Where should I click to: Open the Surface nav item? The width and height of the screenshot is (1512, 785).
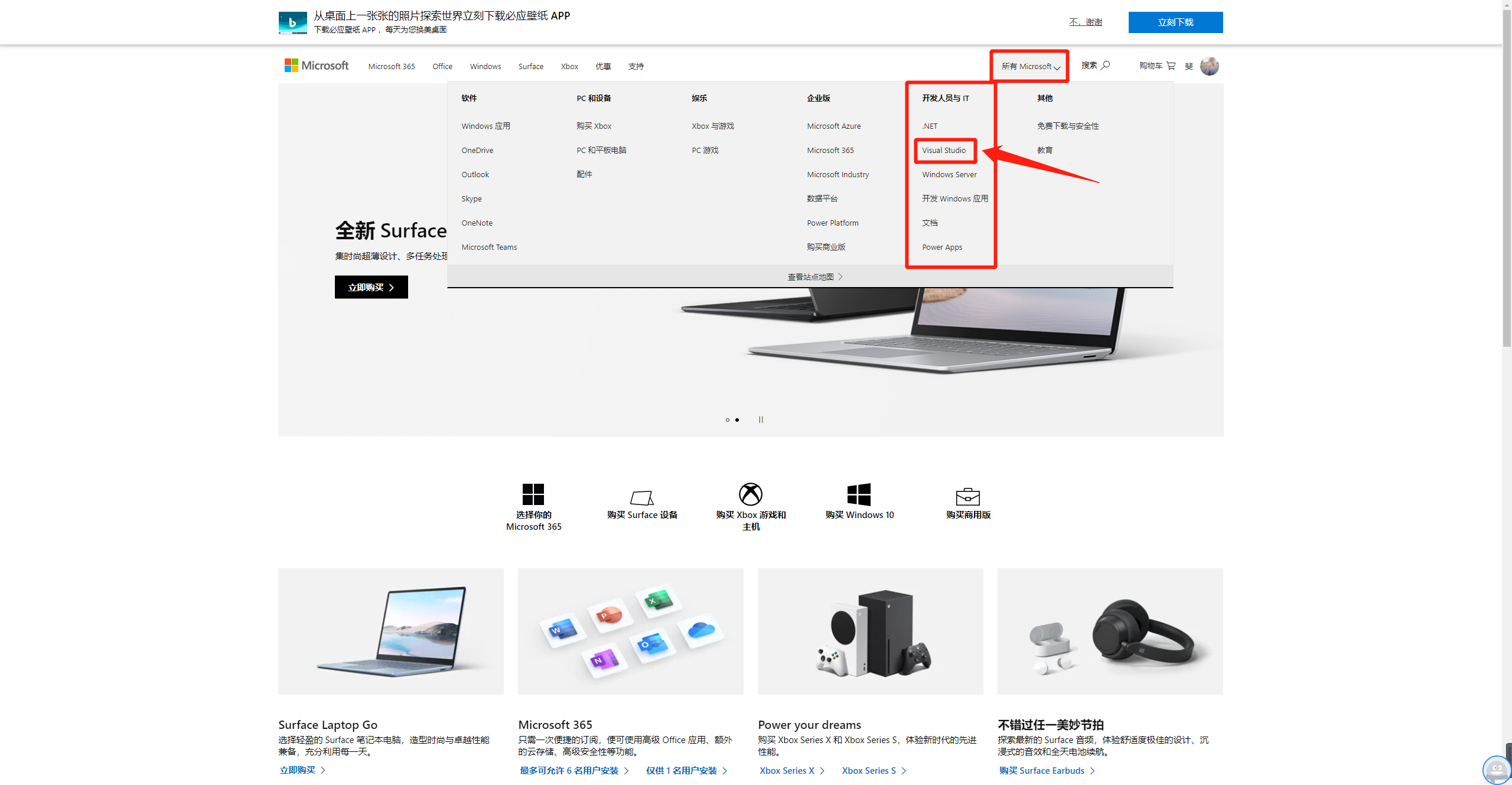[531, 66]
